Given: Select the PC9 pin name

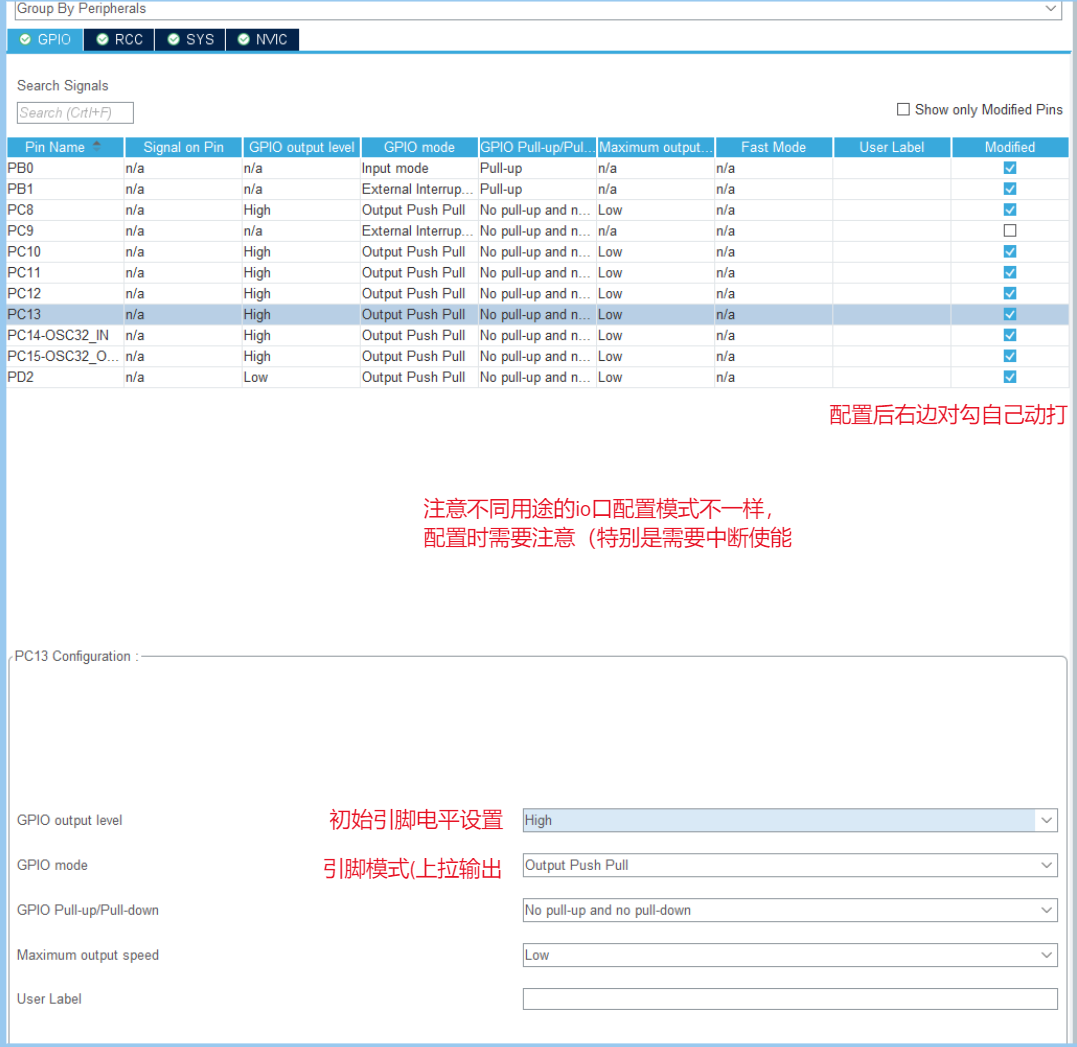Looking at the screenshot, I should pyautogui.click(x=21, y=231).
